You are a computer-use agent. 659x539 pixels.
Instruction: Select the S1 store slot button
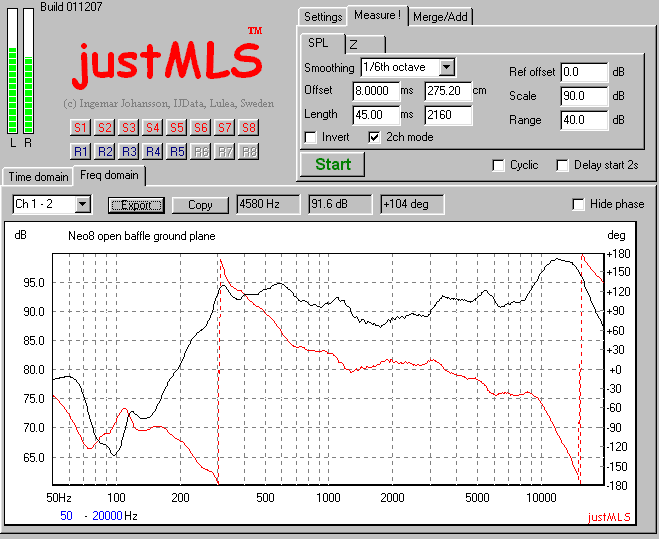click(x=80, y=127)
